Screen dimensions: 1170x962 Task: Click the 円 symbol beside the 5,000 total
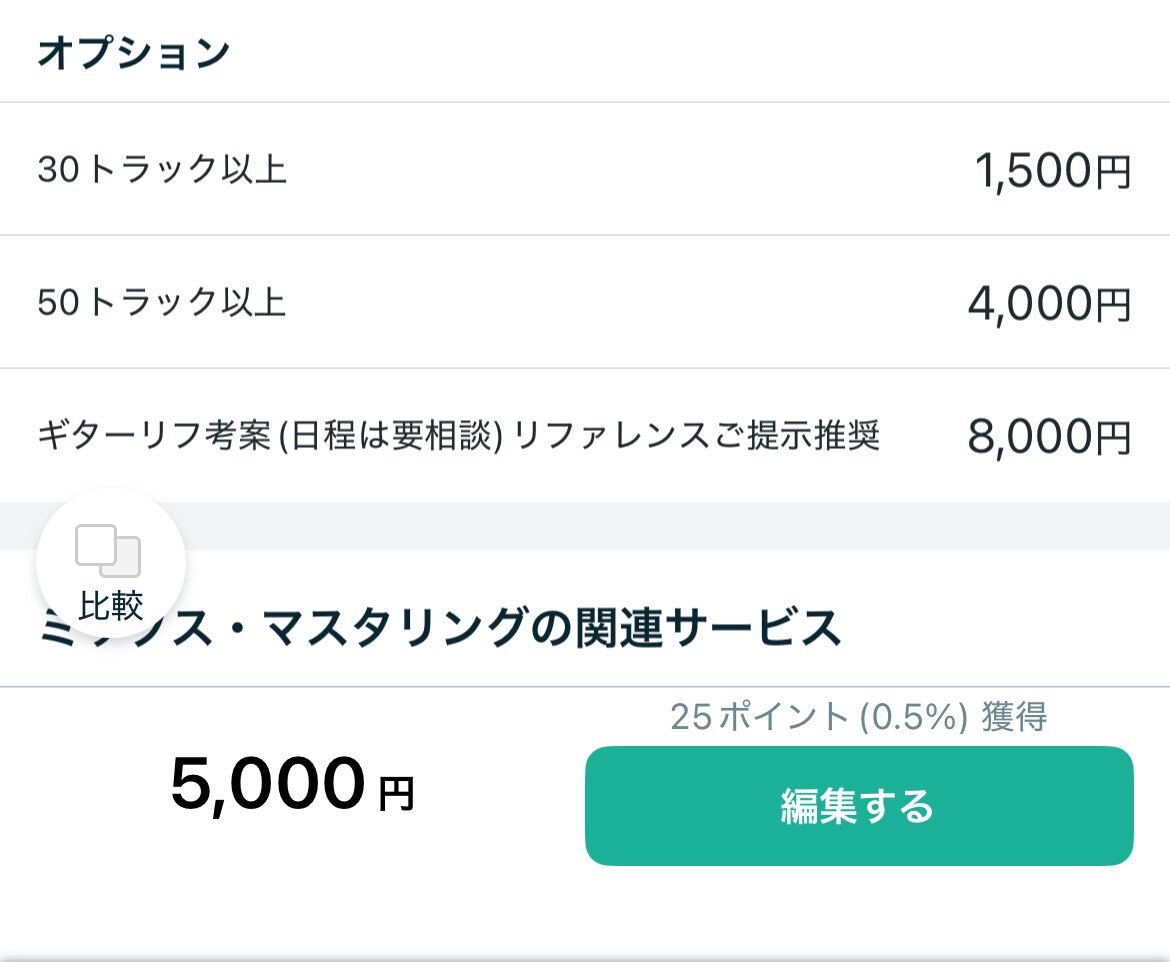(396, 793)
